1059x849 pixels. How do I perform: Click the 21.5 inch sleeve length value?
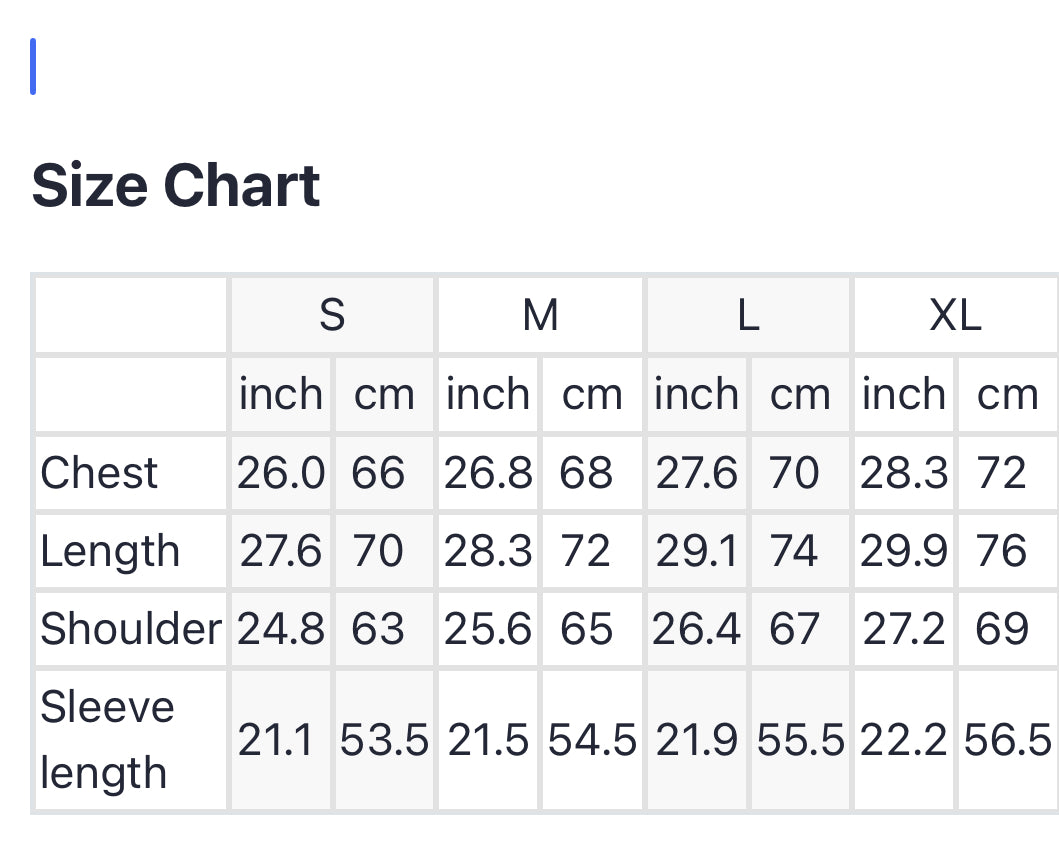(x=488, y=740)
